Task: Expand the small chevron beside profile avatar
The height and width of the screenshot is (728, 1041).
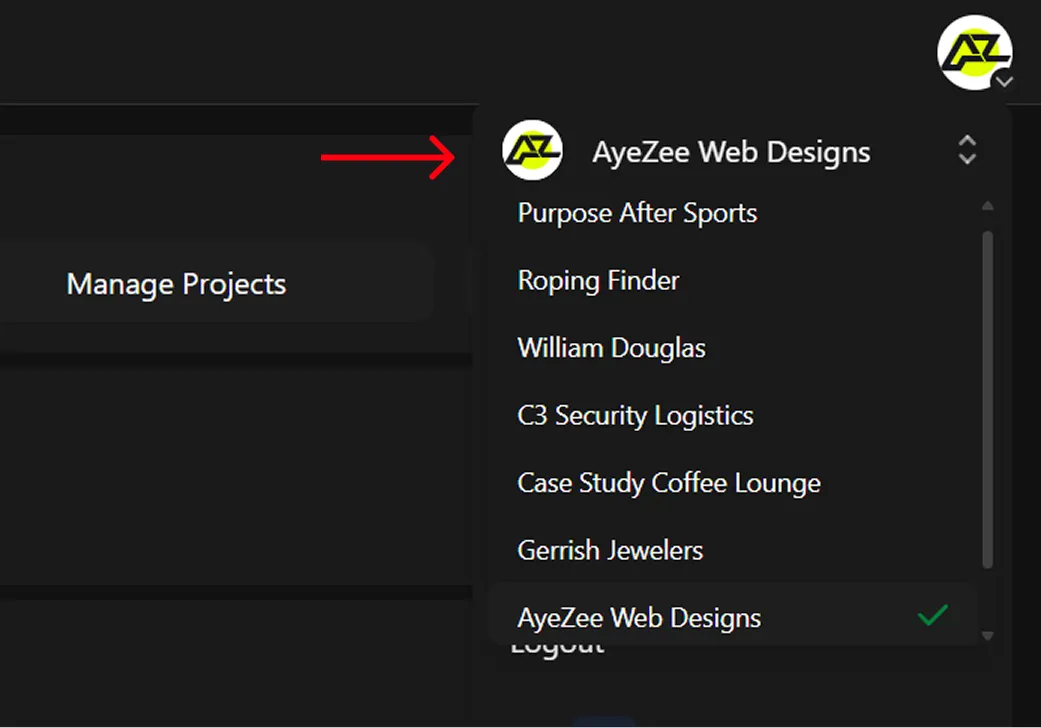Action: 1005,82
